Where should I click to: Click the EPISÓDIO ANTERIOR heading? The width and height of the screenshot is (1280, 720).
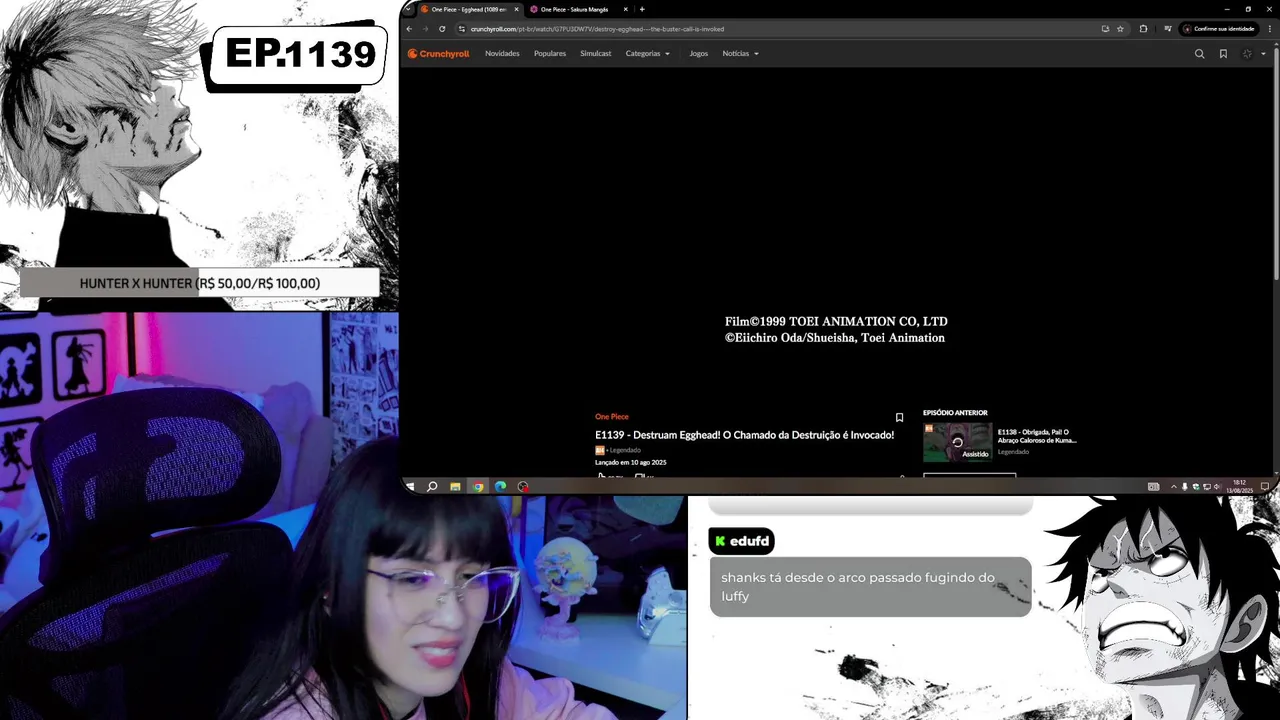click(955, 412)
